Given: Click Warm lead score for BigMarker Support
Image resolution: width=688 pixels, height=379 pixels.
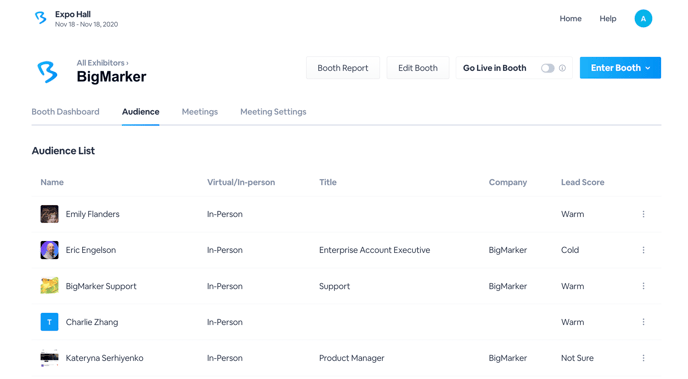Looking at the screenshot, I should (x=572, y=286).
